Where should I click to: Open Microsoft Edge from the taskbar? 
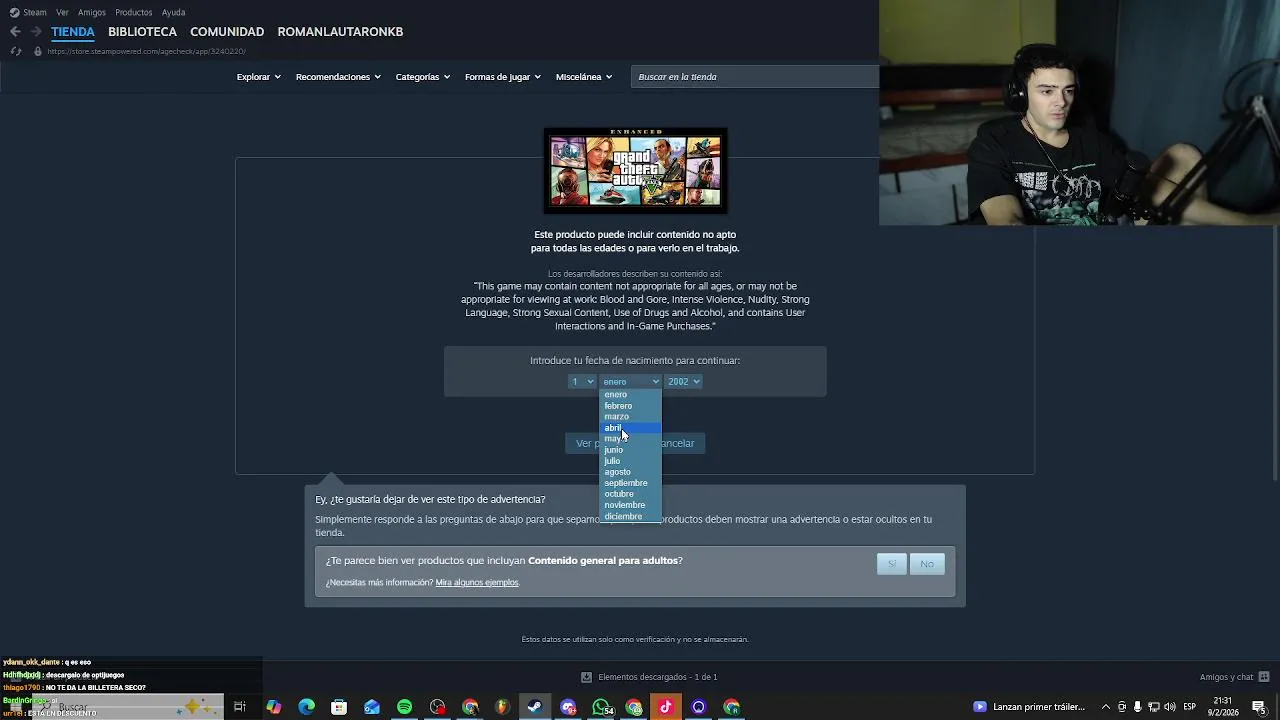point(306,707)
